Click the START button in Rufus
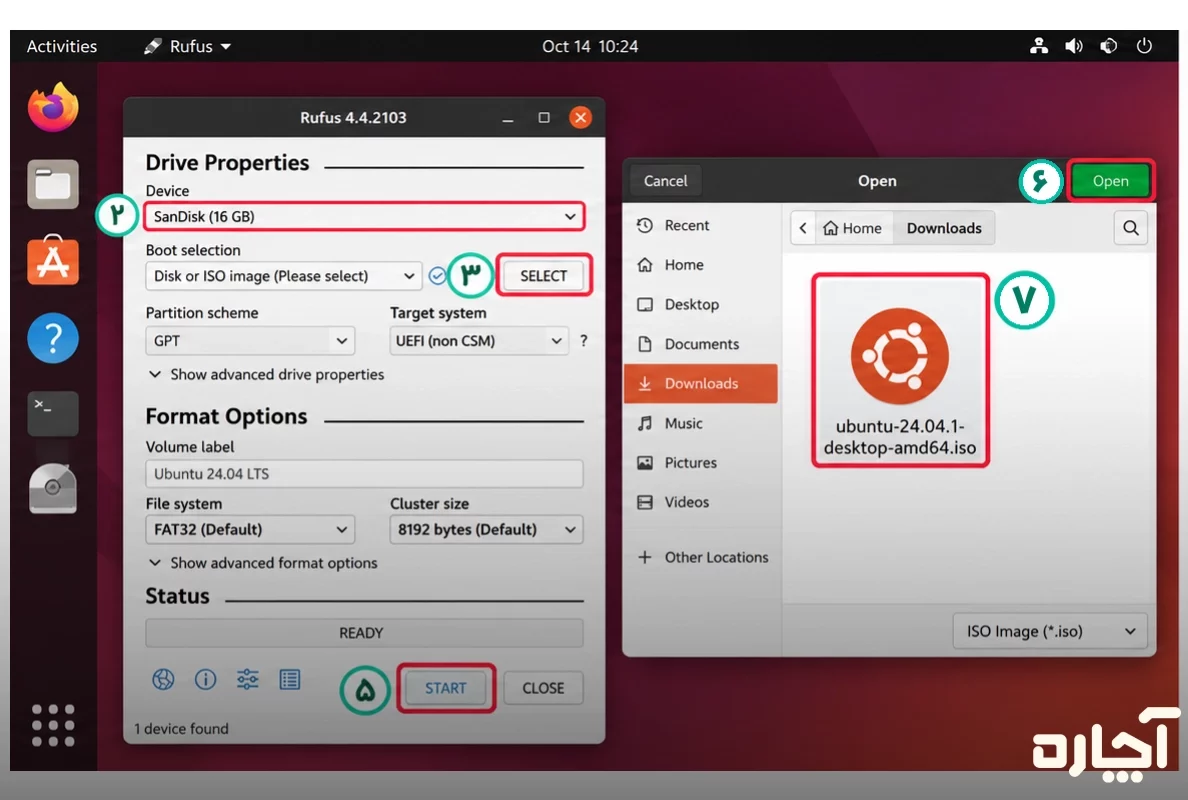This screenshot has height=800, width=1188. (446, 688)
